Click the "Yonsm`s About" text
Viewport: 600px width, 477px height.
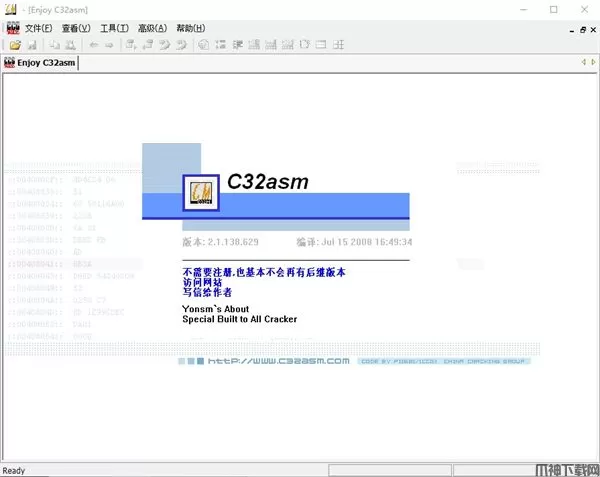215,309
